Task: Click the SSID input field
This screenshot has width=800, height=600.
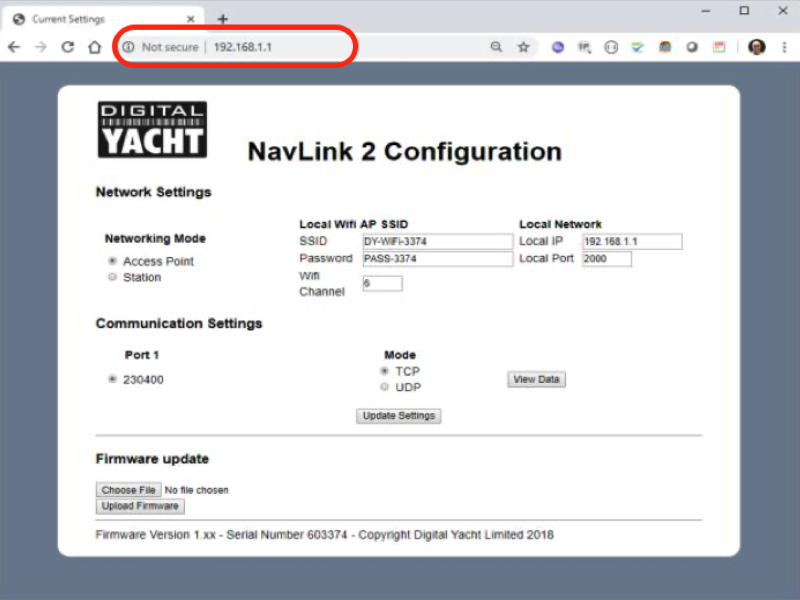Action: [438, 241]
